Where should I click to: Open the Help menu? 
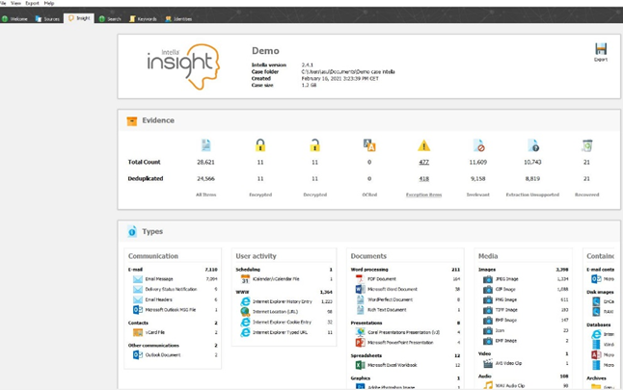(49, 3)
